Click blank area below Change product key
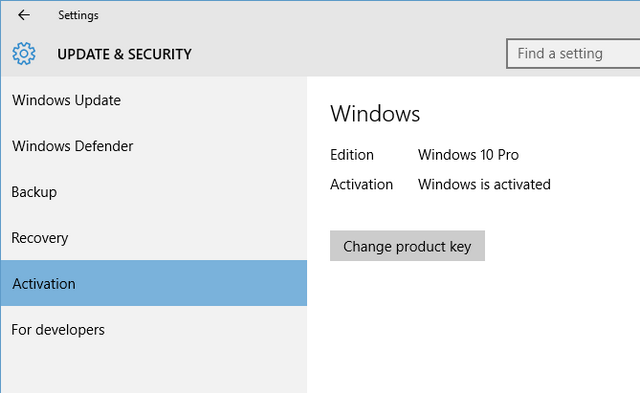 pos(473,326)
